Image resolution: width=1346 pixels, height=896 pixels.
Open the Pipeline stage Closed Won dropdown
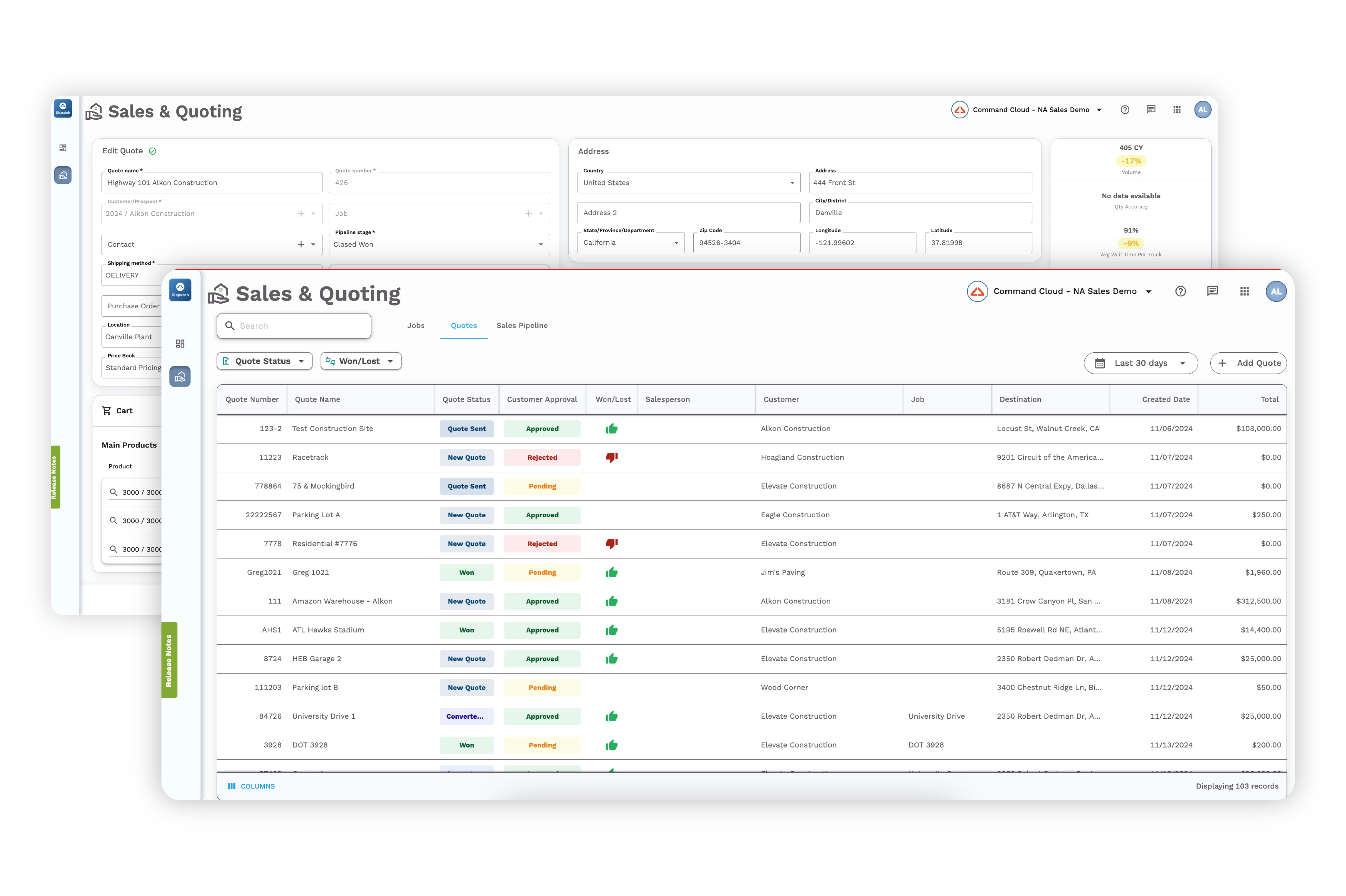coord(439,244)
